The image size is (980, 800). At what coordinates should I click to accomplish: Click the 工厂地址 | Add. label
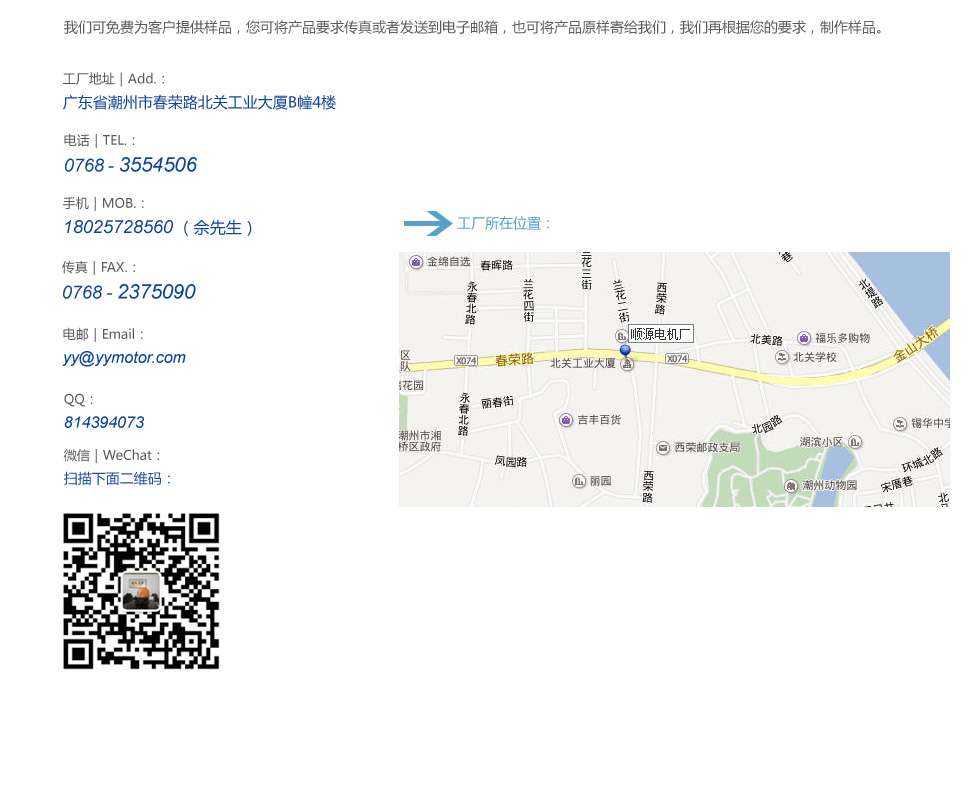(x=114, y=79)
